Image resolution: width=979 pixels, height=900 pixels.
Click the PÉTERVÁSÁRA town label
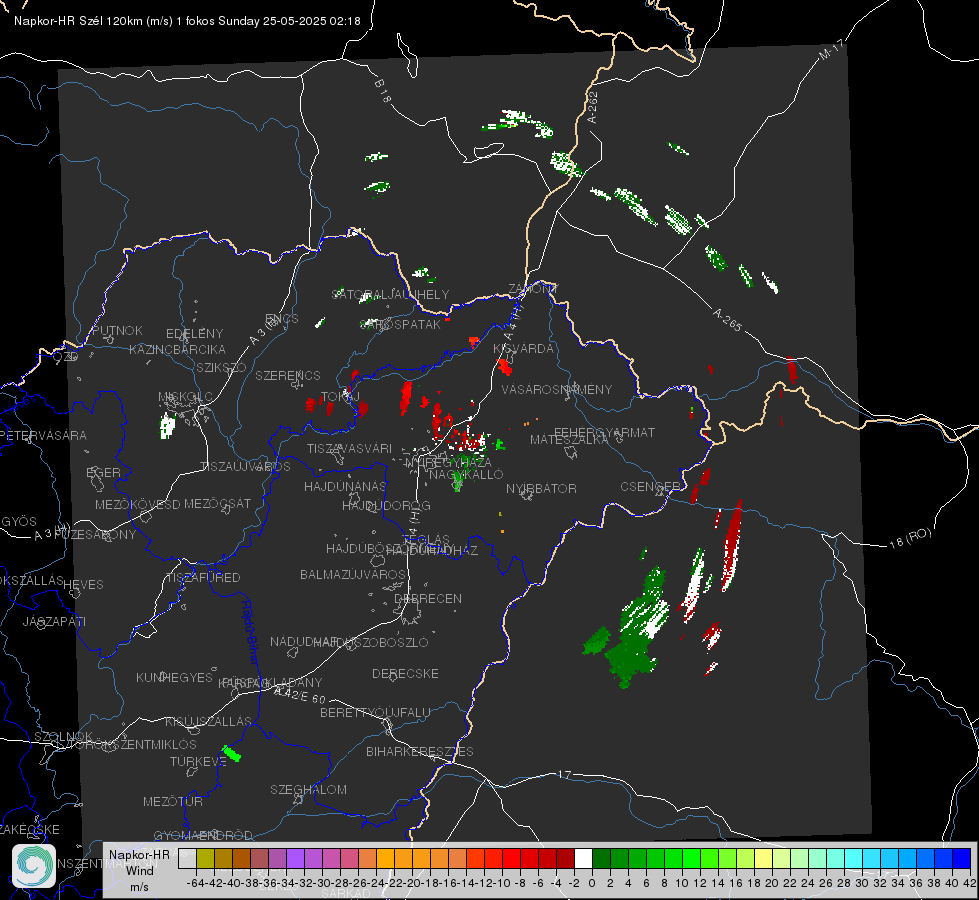pyautogui.click(x=44, y=435)
